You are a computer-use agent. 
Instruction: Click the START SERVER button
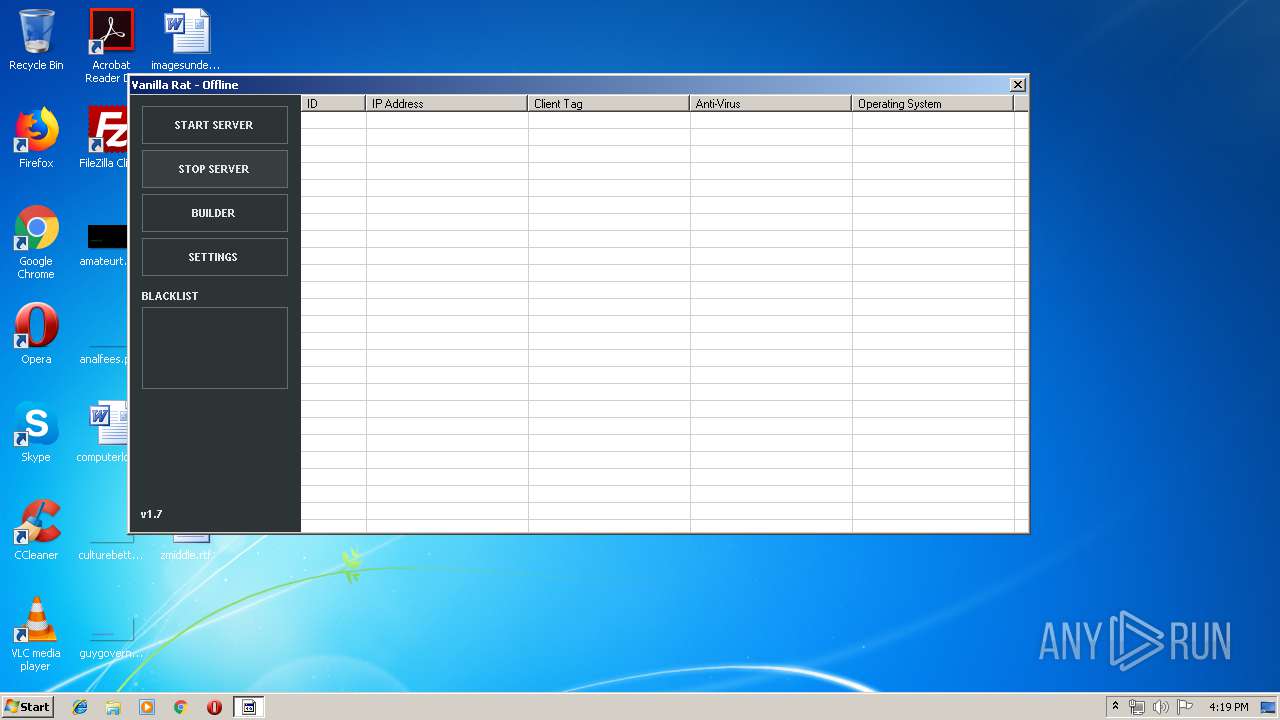[214, 125]
